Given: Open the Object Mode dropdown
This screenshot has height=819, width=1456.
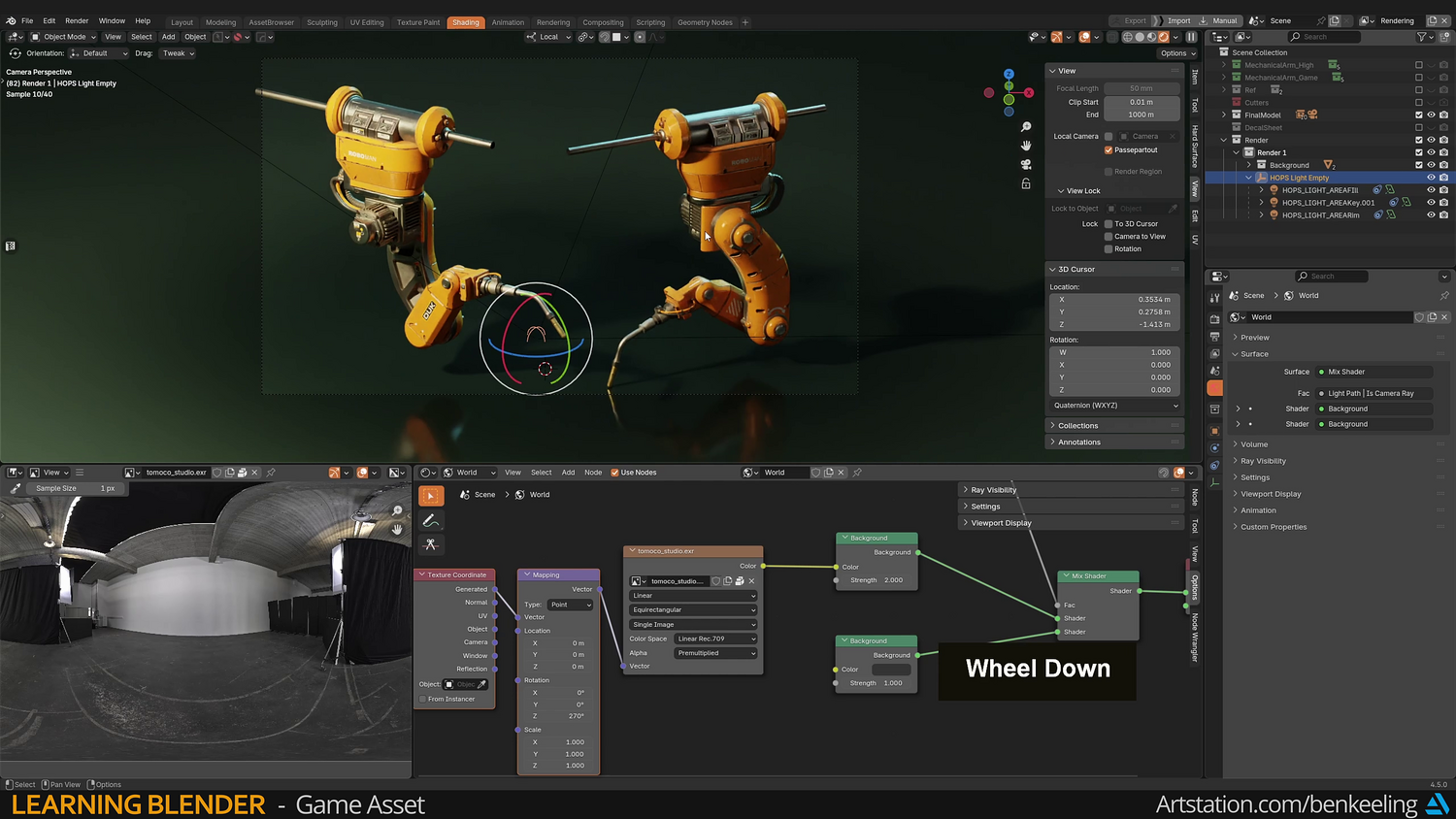Looking at the screenshot, I should pyautogui.click(x=64, y=37).
